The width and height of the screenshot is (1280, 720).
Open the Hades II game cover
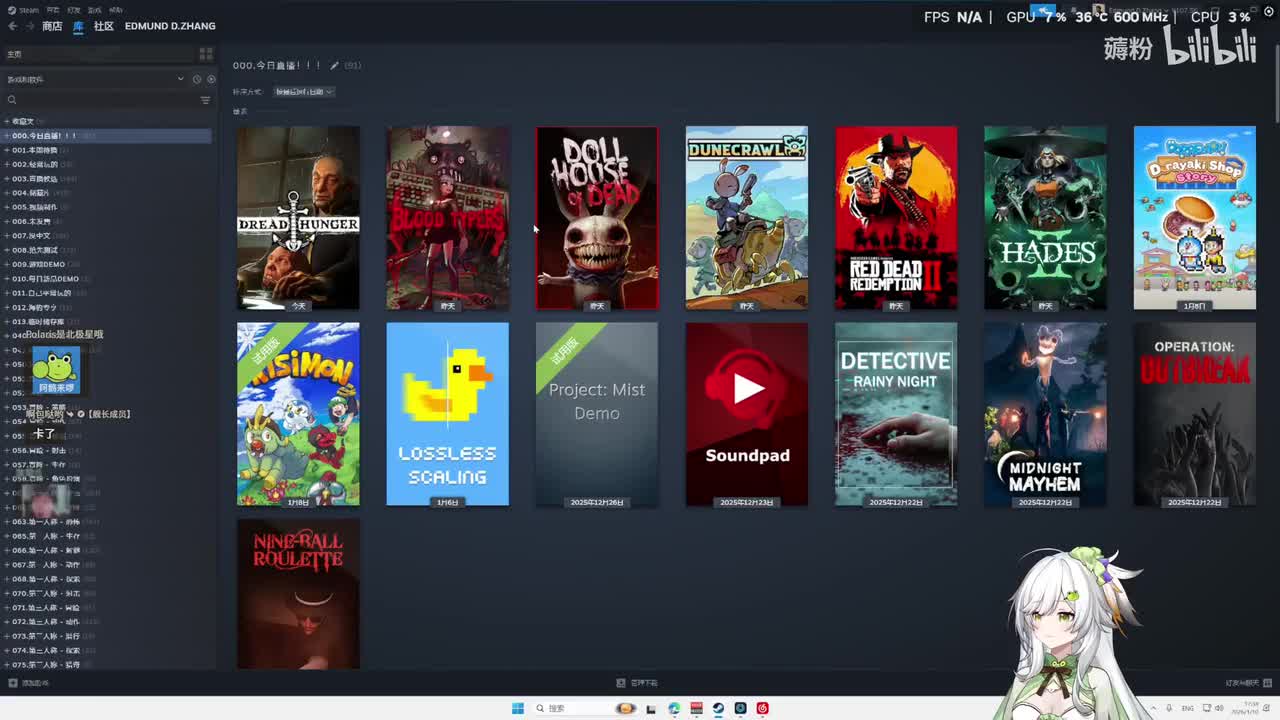(1045, 218)
